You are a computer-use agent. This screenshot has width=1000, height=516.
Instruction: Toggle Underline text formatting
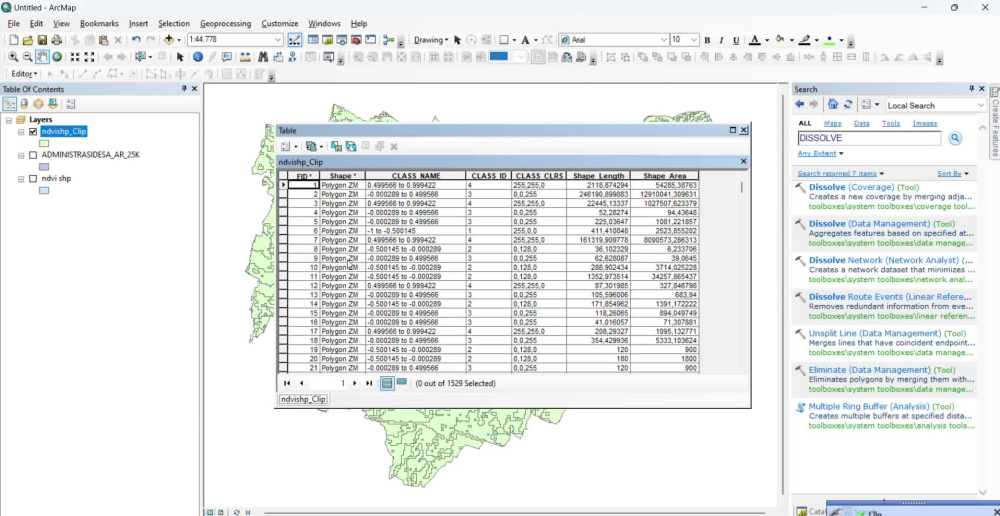point(736,40)
